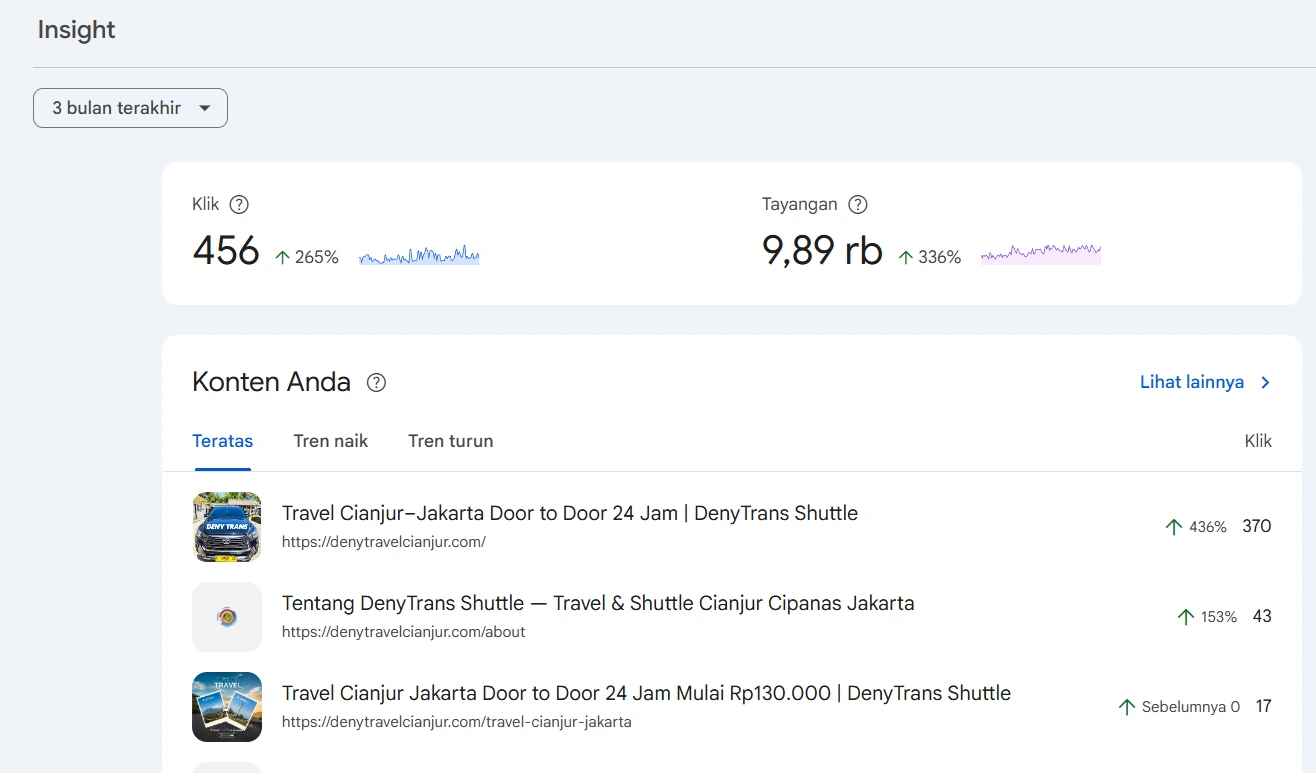Click the about page logo thumbnail
This screenshot has width=1316, height=773.
227,617
